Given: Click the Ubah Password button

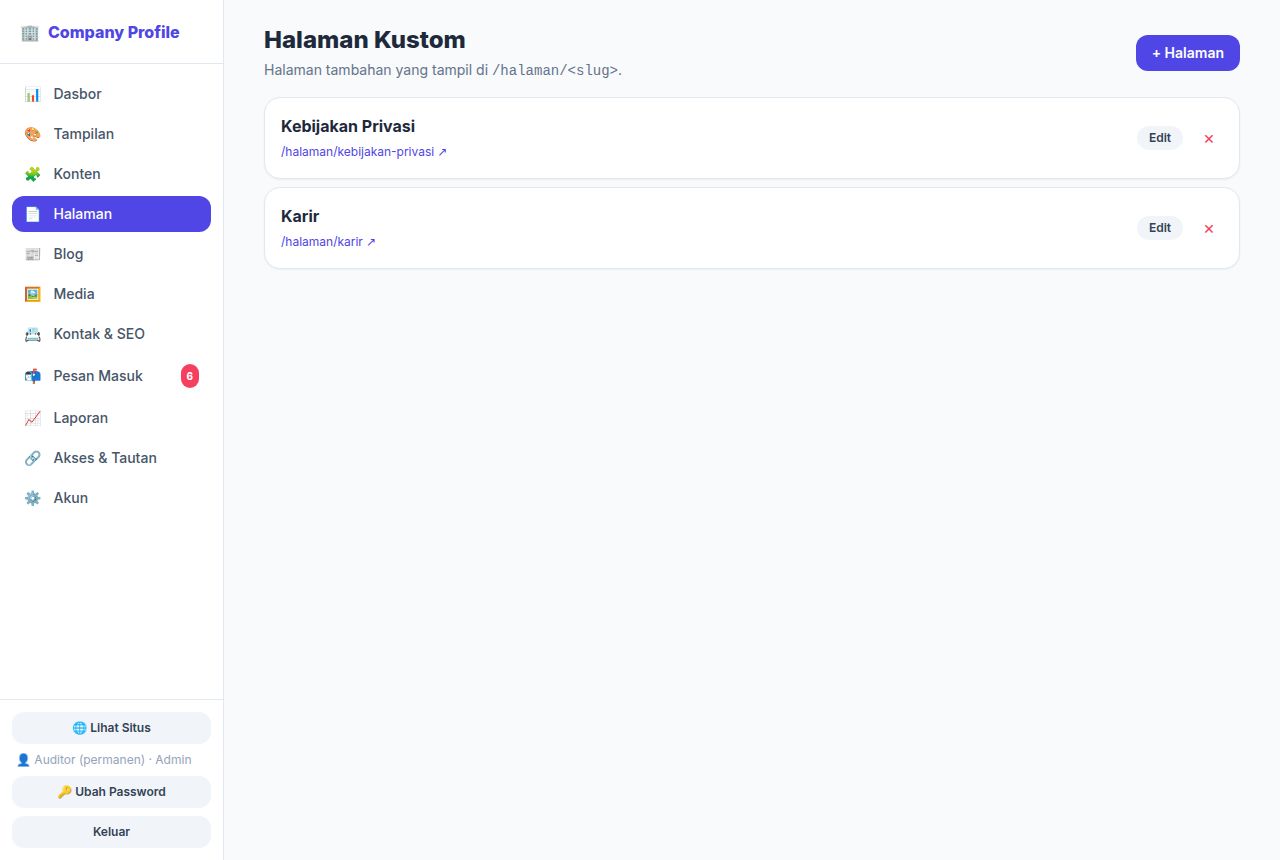Looking at the screenshot, I should (111, 792).
